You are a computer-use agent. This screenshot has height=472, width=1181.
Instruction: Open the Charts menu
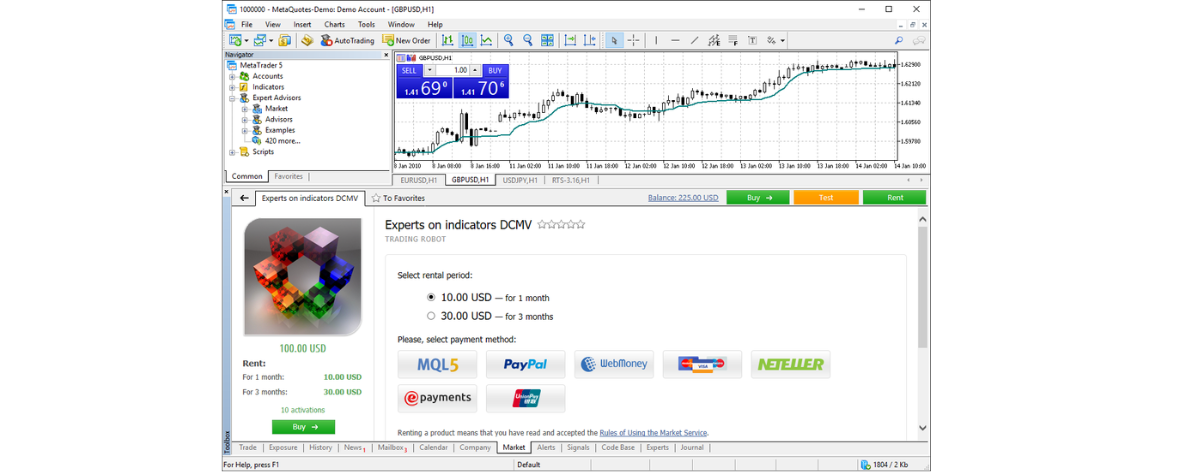click(334, 24)
